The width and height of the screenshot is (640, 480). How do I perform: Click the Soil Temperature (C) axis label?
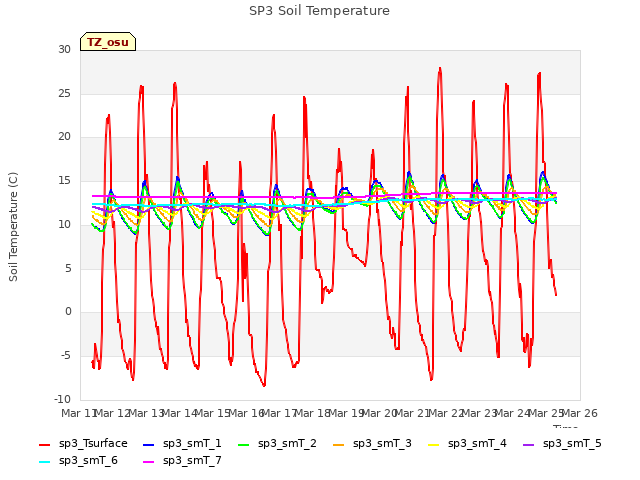pyautogui.click(x=13, y=227)
